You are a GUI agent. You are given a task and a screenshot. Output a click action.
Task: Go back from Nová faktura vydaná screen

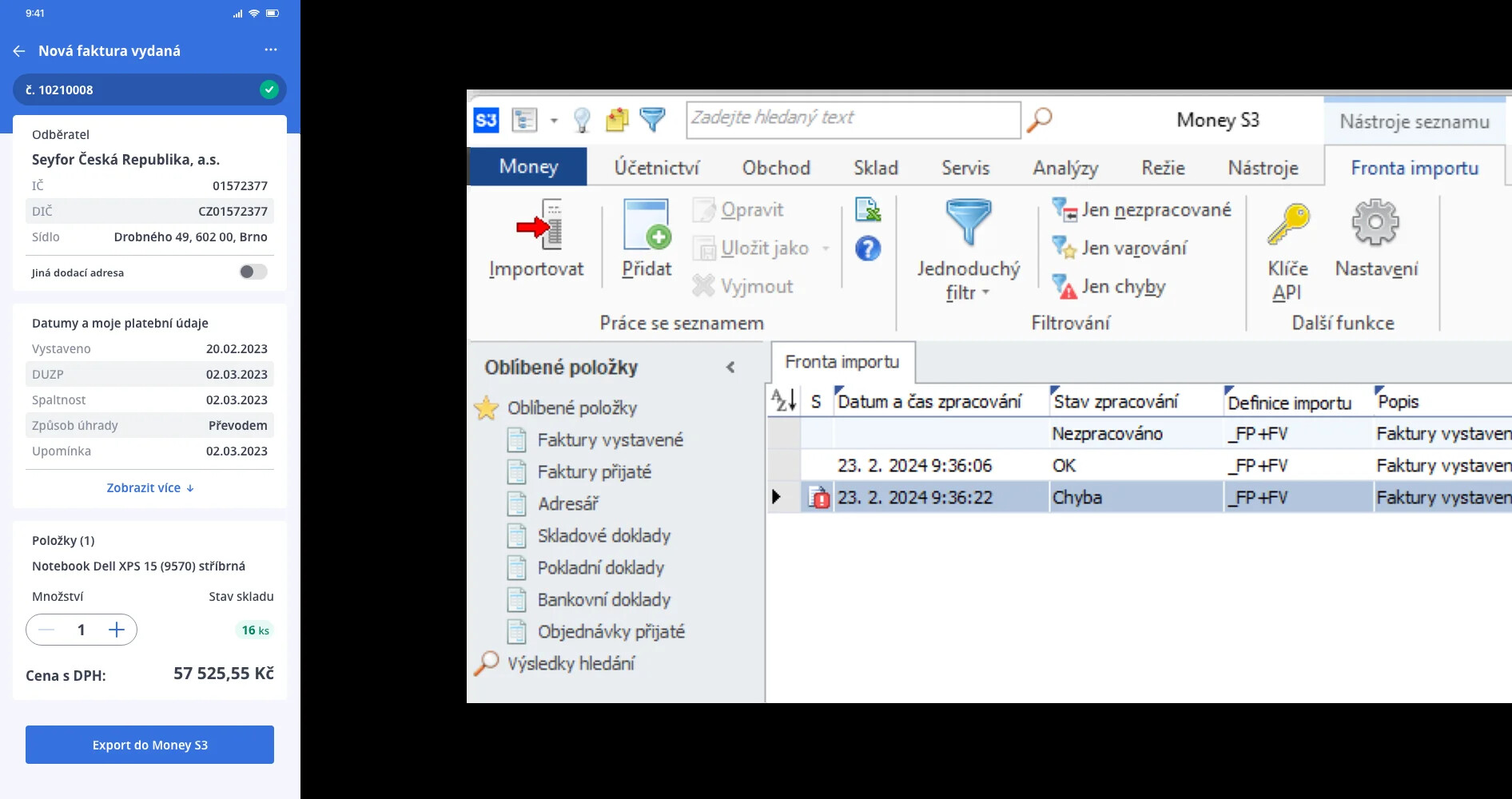tap(19, 51)
